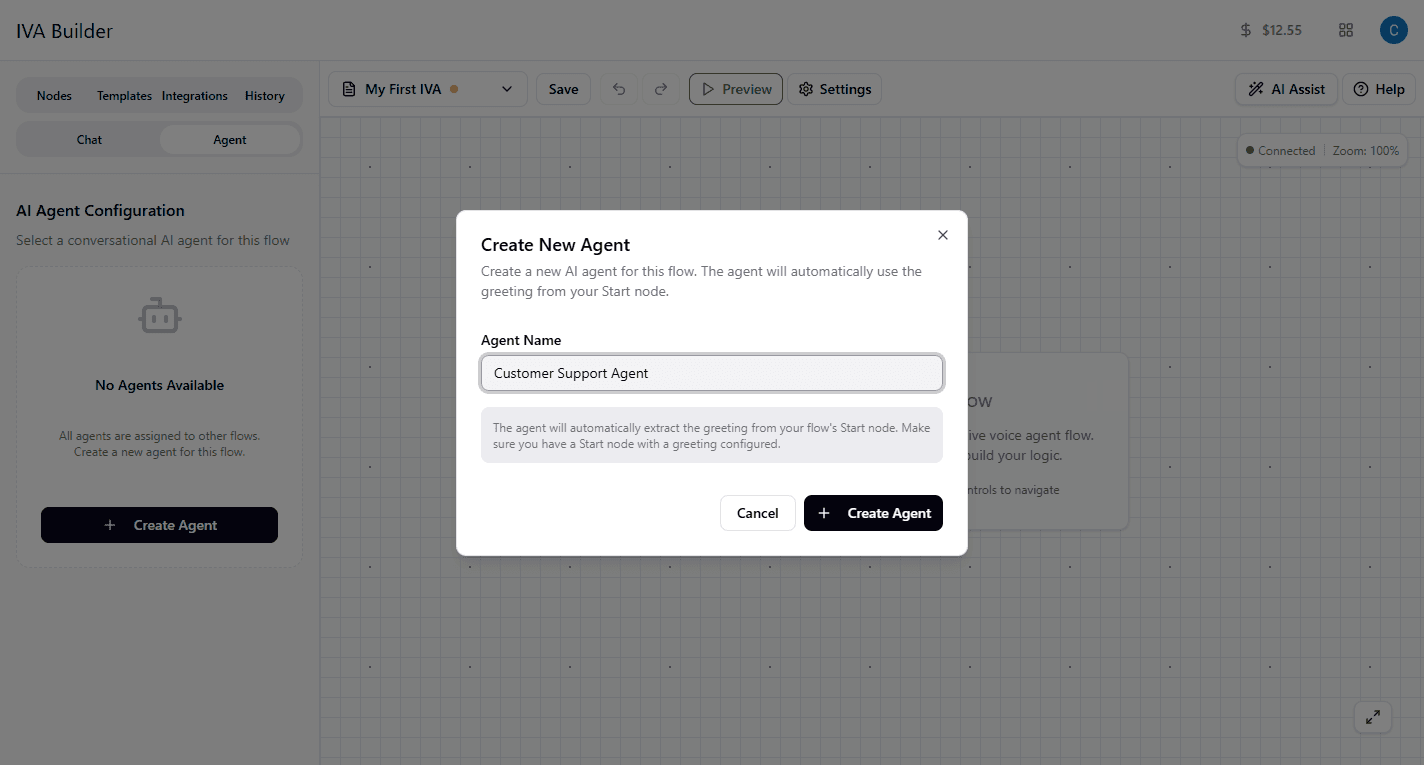Open the Integrations tab
This screenshot has height=765, width=1424.
pyautogui.click(x=194, y=95)
